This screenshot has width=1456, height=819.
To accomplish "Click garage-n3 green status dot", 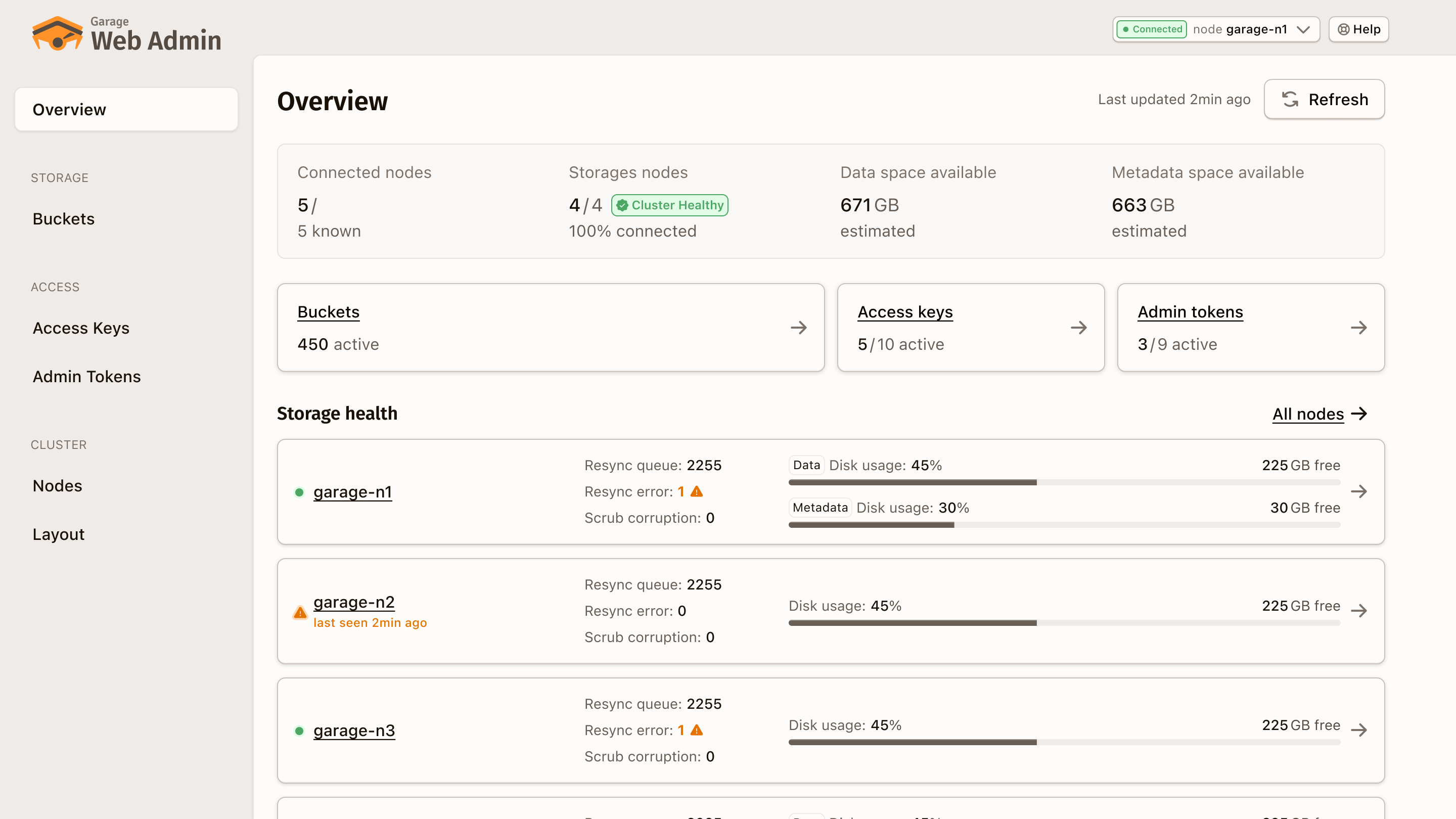I will 300,731.
